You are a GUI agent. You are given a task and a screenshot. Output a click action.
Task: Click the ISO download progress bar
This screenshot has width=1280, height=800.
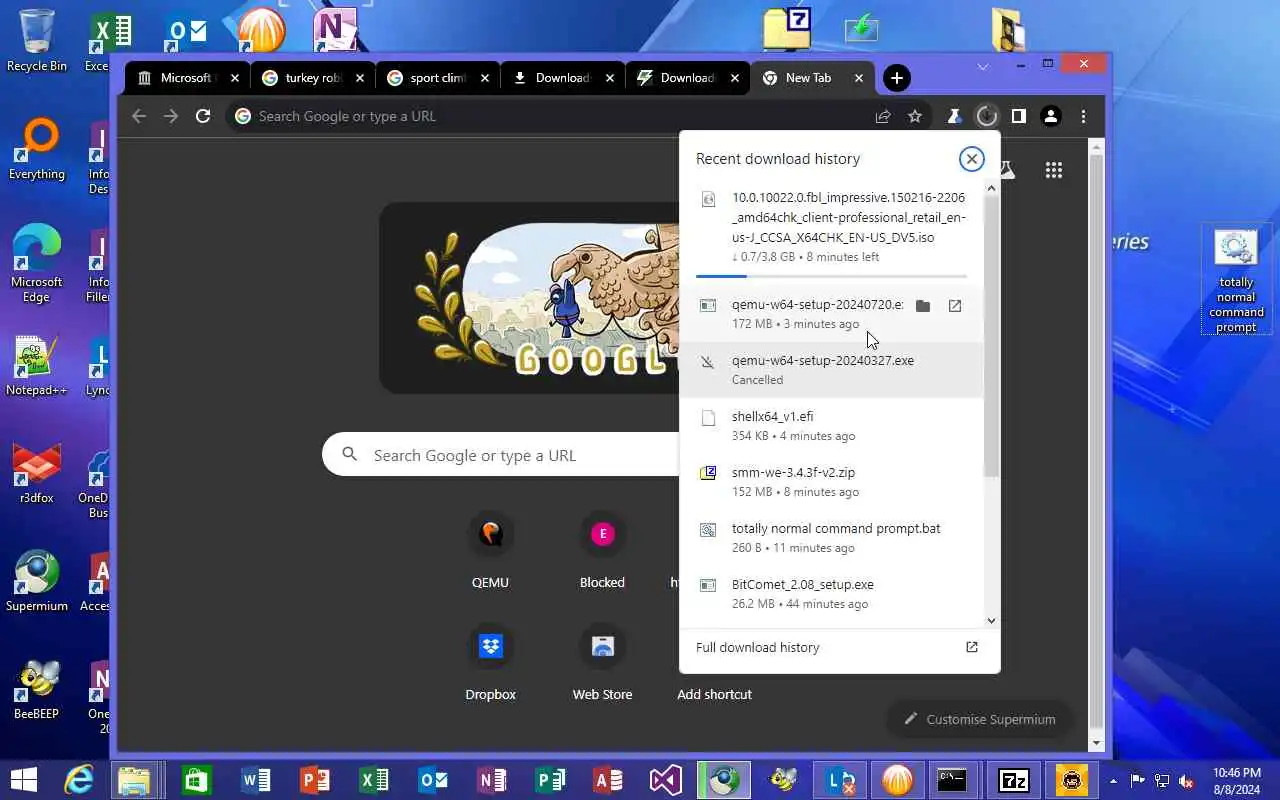click(831, 275)
